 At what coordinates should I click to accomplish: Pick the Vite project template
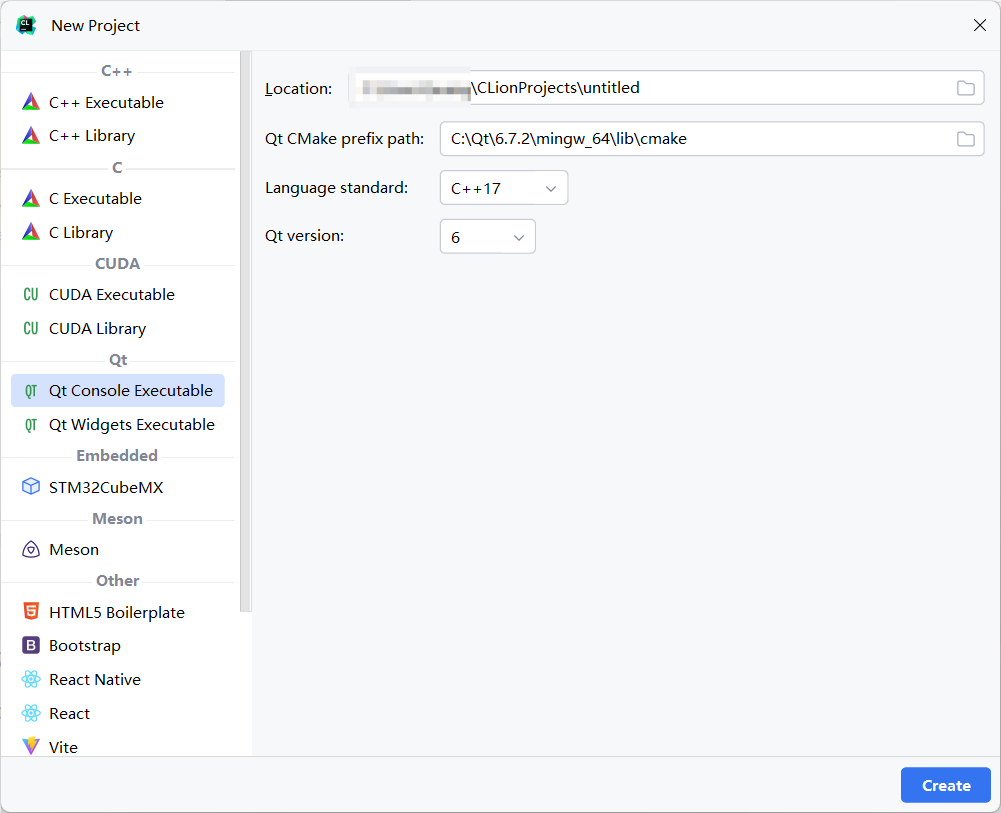[x=63, y=747]
